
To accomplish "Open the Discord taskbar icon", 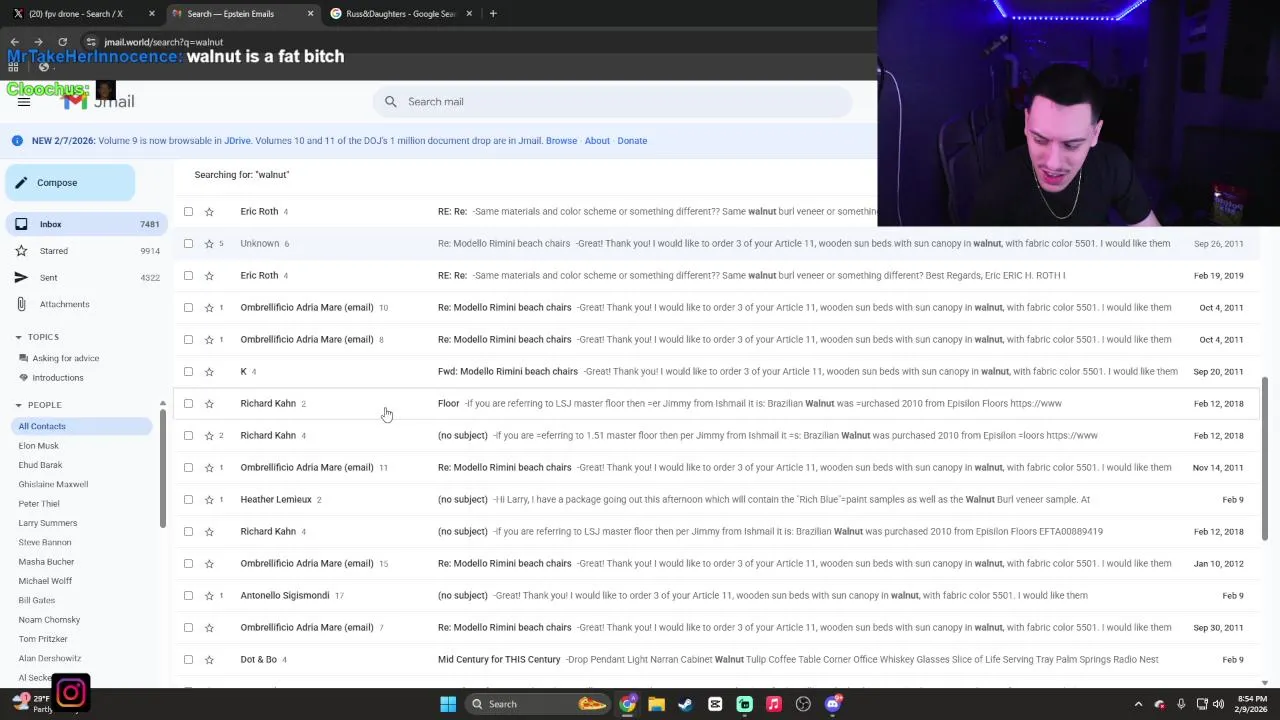I will [x=832, y=704].
